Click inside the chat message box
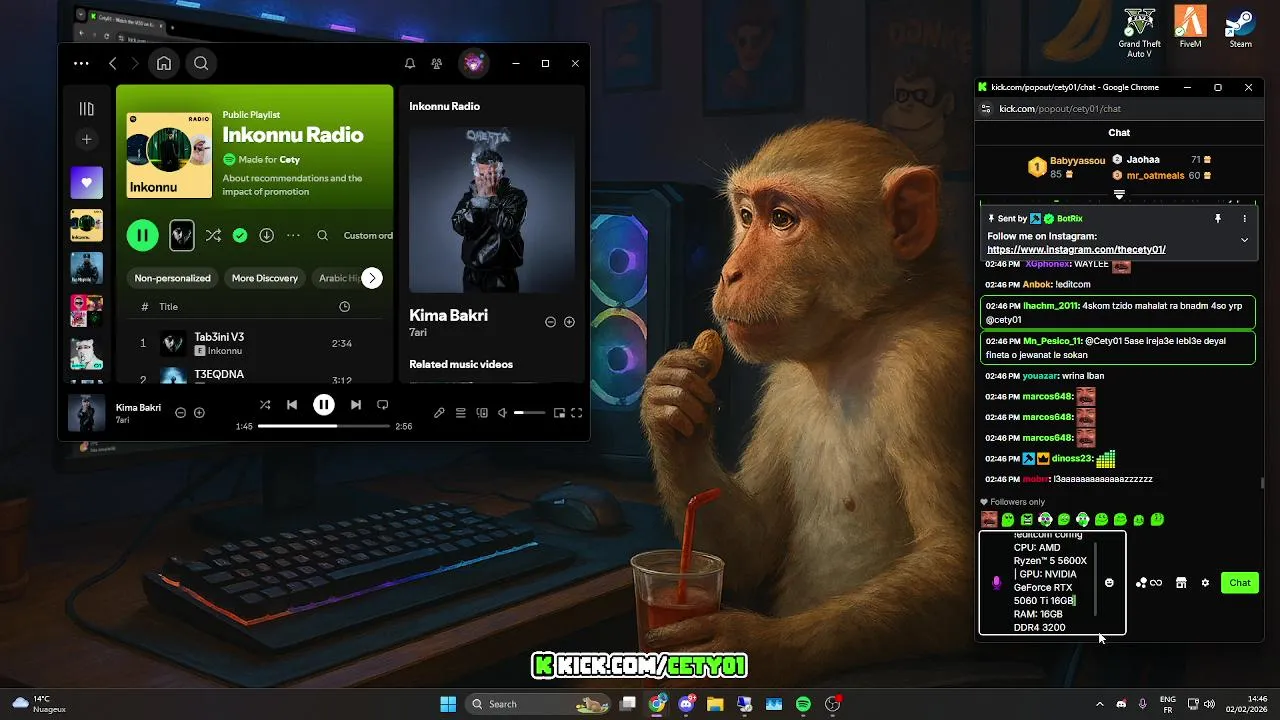This screenshot has height=720, width=1280. (x=1052, y=583)
